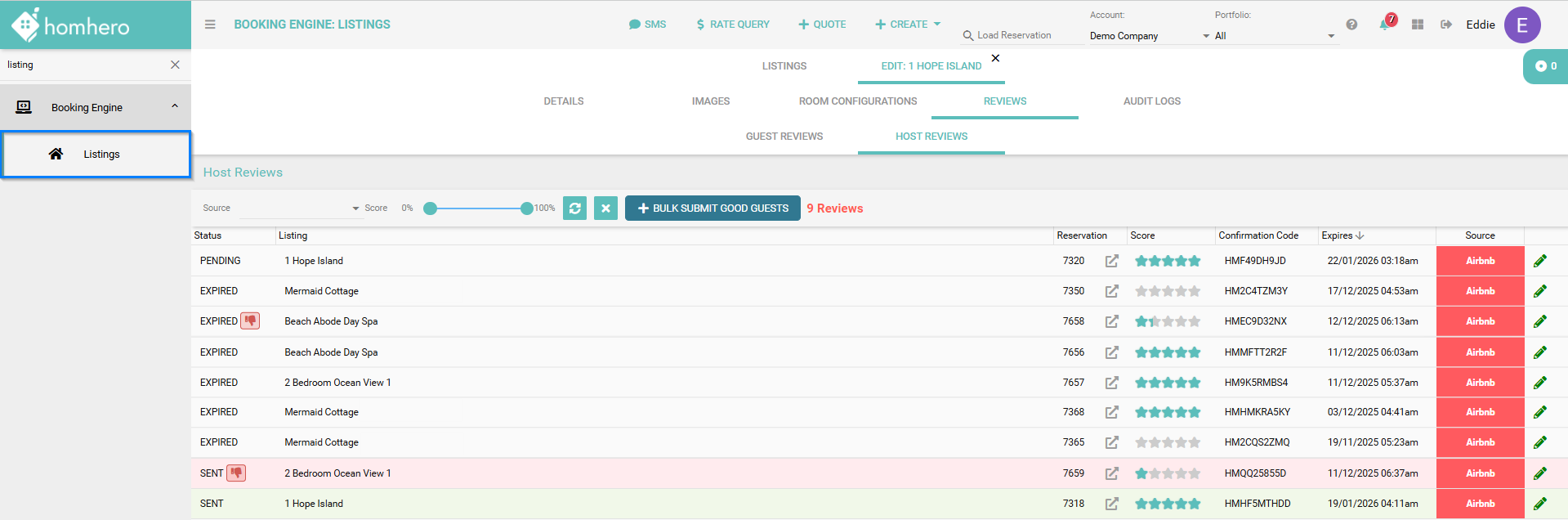Screen dimensions: 1568x520
Task: Switch to the Guest Reviews tab
Action: point(784,137)
